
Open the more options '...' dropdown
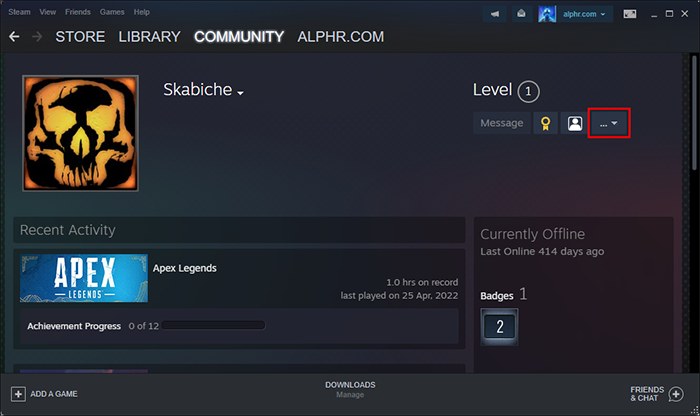(x=609, y=123)
